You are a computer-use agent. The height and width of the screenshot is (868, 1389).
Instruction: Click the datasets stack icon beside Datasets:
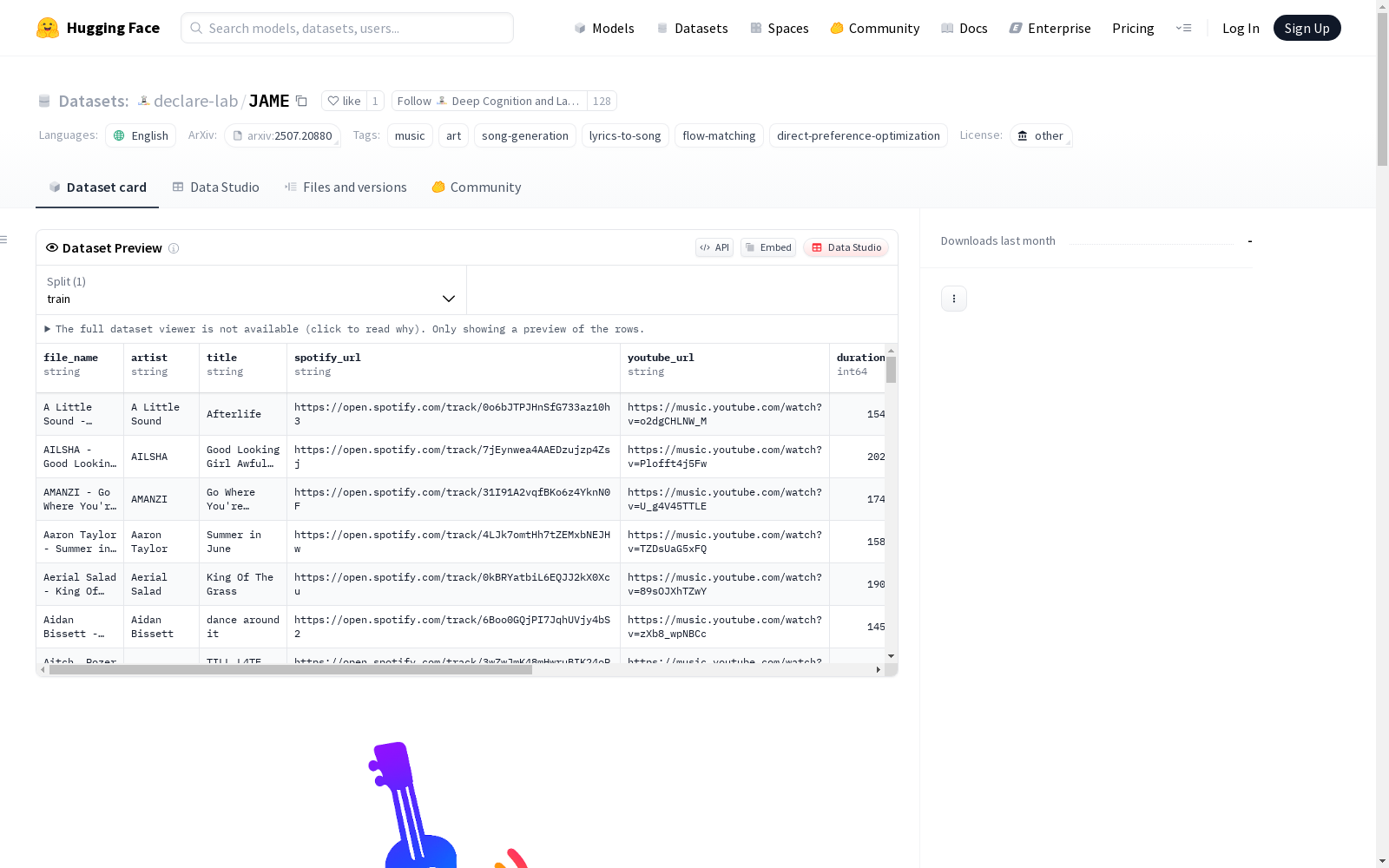[44, 102]
